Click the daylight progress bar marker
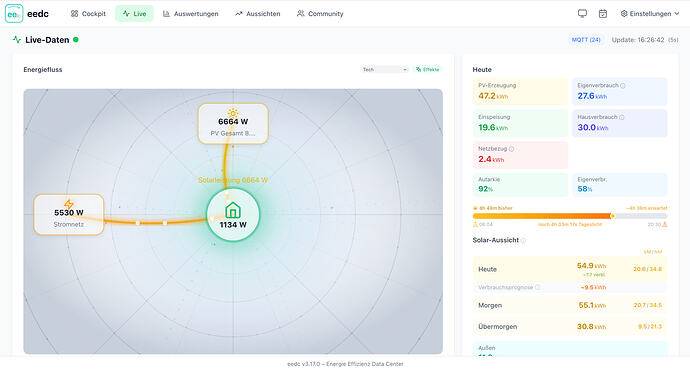Screen dimensions: 690x371 pos(612,216)
